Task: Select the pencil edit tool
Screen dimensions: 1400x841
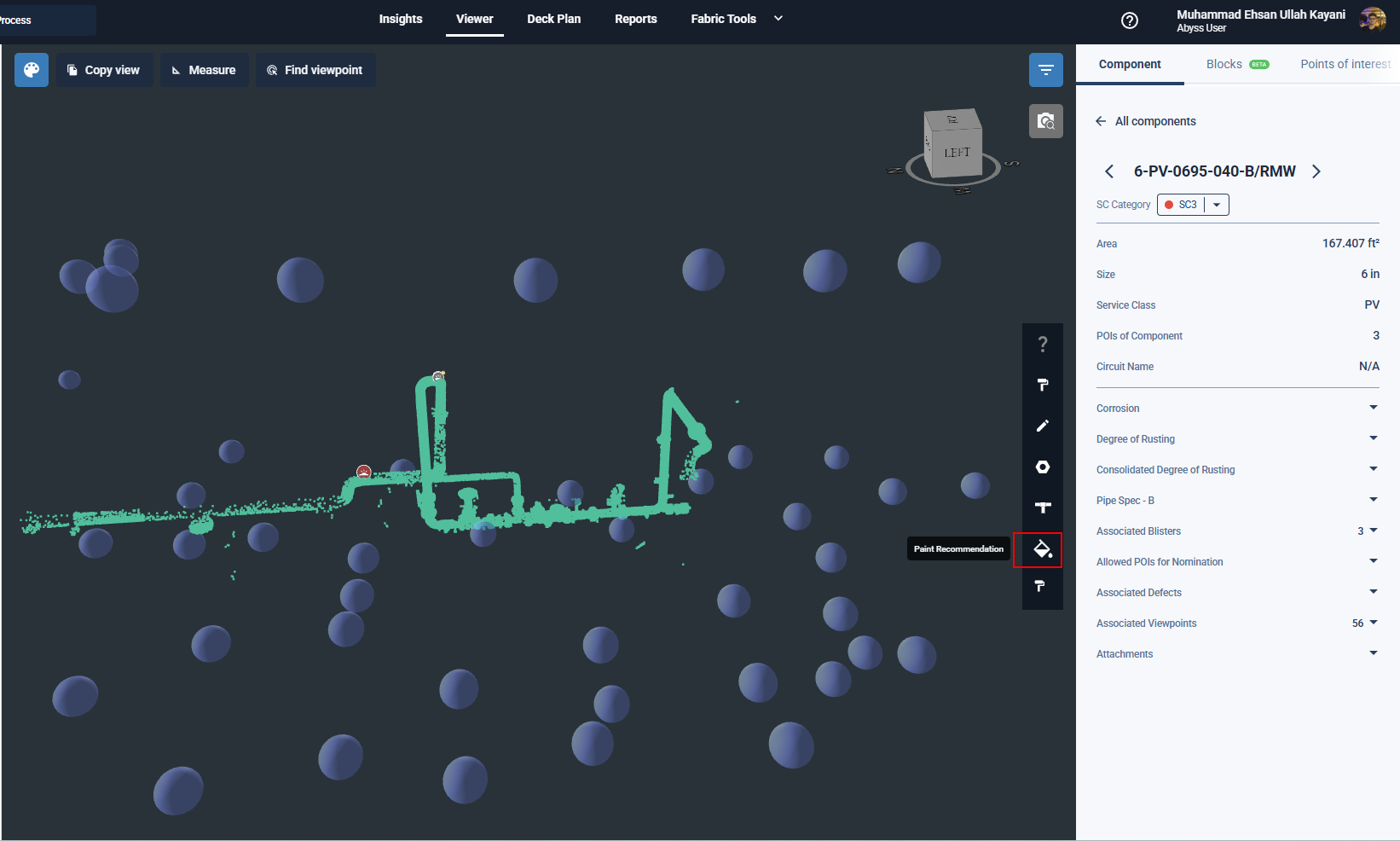Action: (1042, 426)
